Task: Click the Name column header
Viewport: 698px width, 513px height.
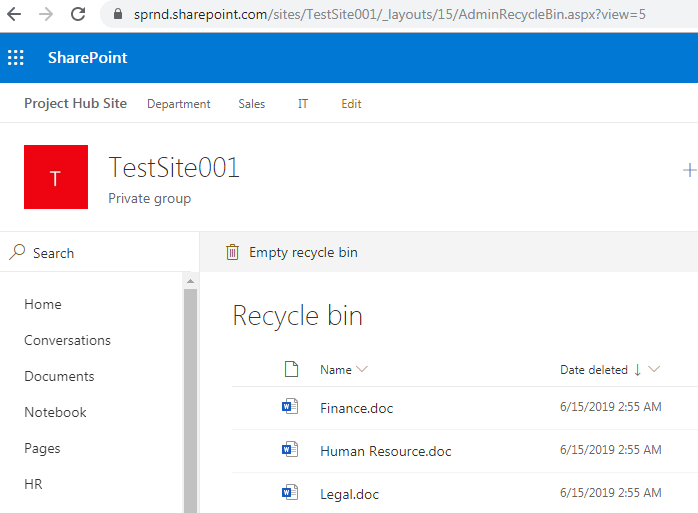Action: click(x=336, y=370)
